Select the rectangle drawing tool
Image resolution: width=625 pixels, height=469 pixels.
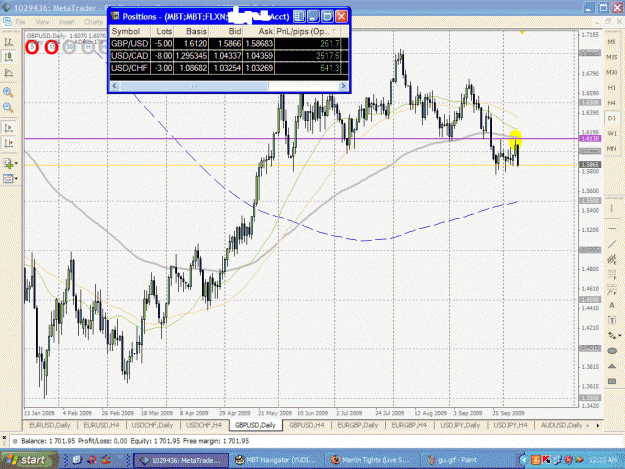click(x=612, y=381)
